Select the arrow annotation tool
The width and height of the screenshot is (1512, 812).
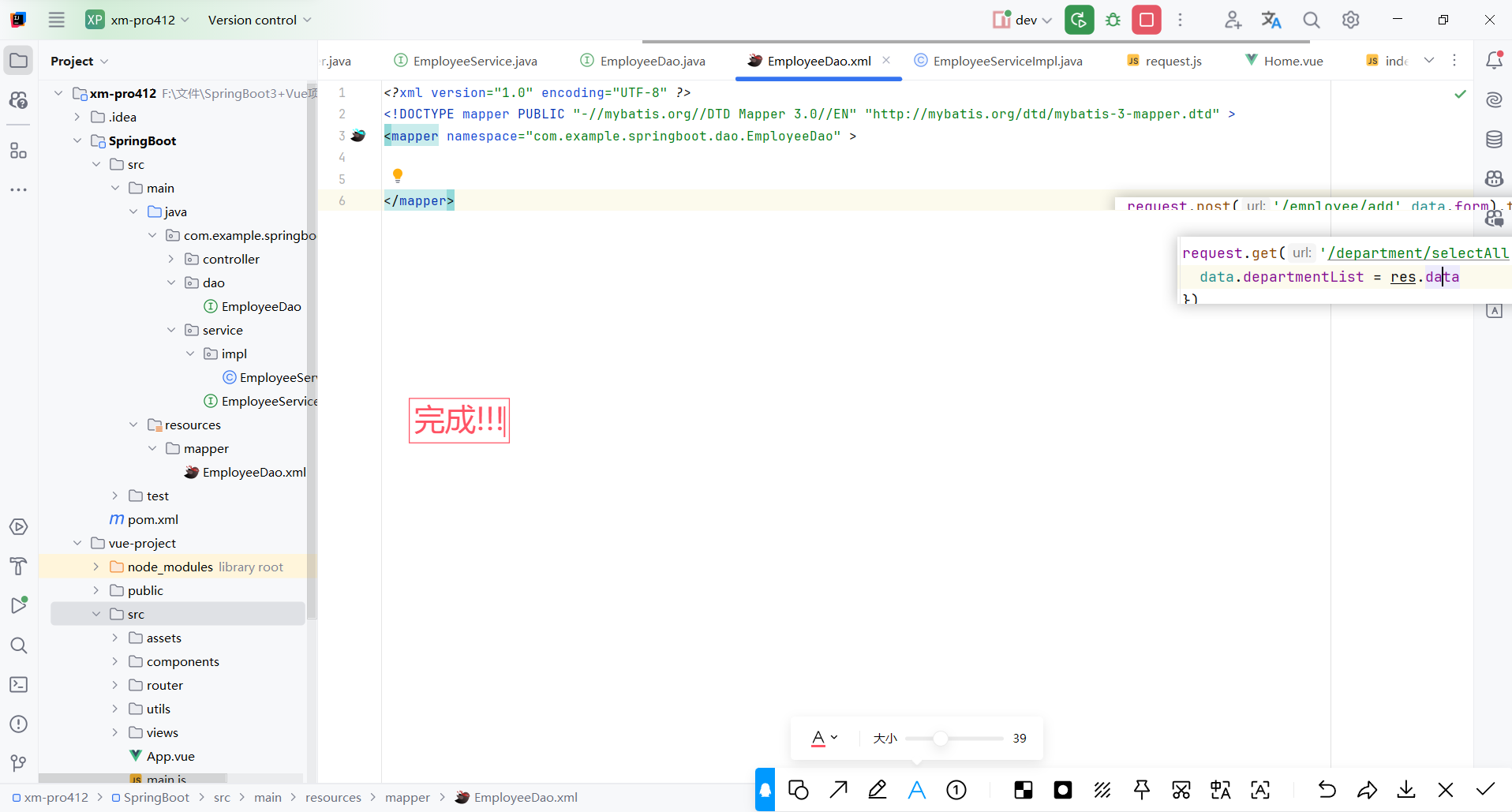(838, 789)
